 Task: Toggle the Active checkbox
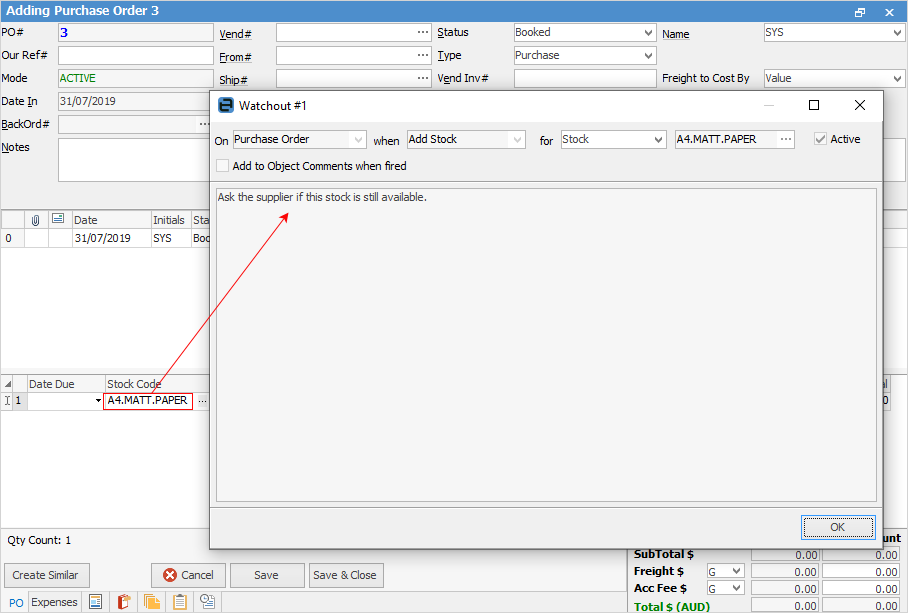pos(820,139)
